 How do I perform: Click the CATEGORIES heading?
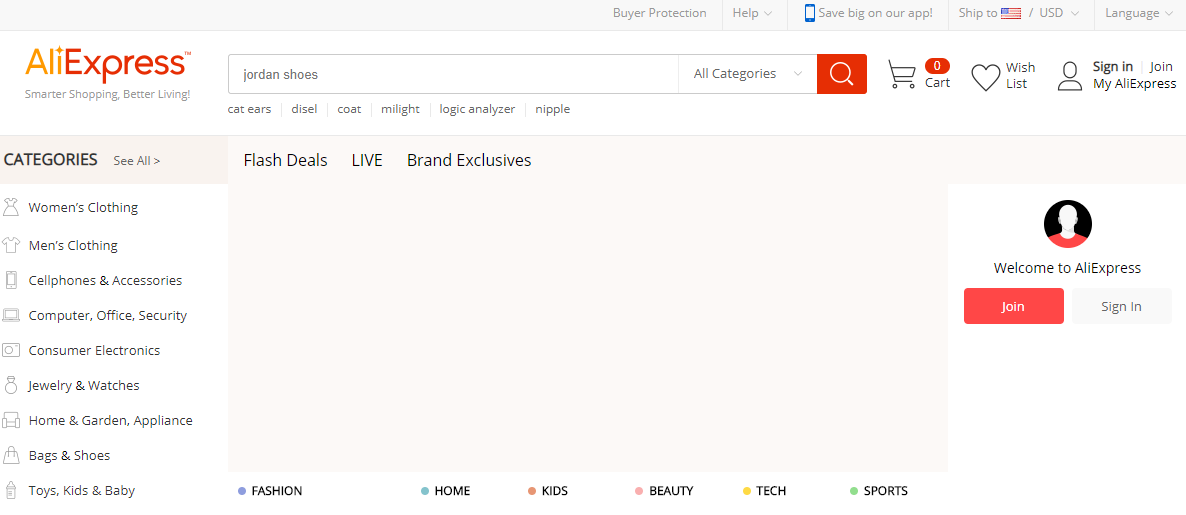tap(51, 160)
